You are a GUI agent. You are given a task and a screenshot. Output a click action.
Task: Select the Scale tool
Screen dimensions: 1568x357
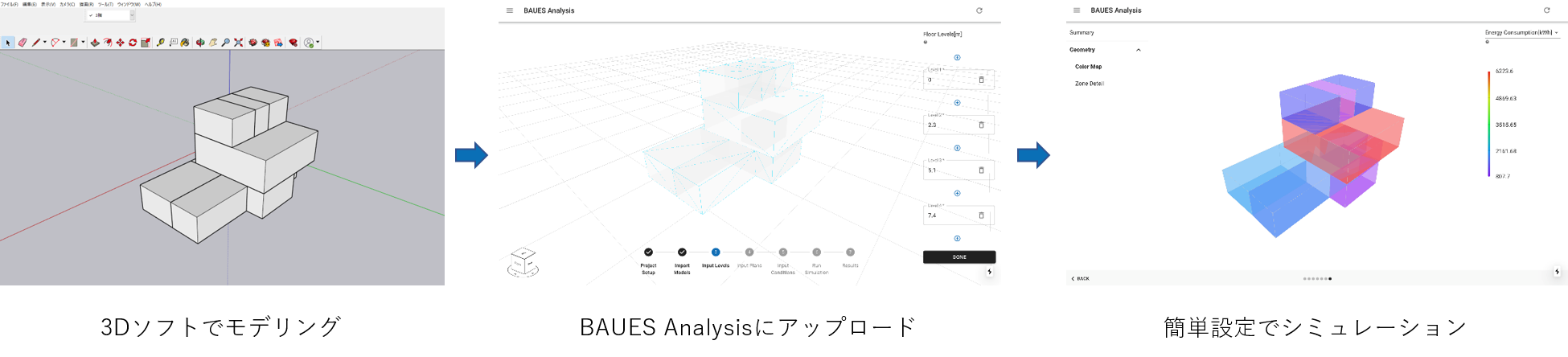coord(146,43)
